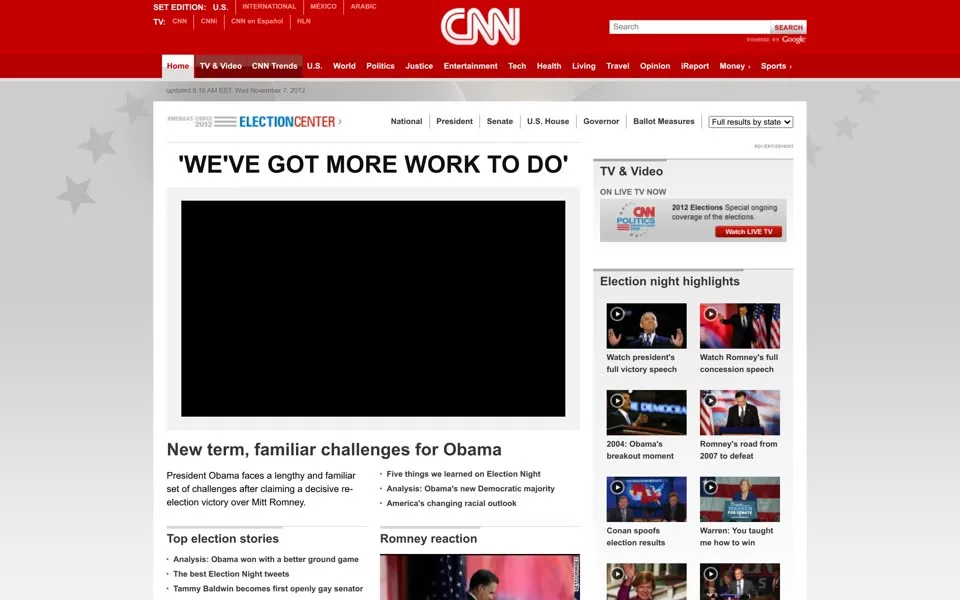Image resolution: width=960 pixels, height=600 pixels.
Task: Open CNNi TV link
Action: point(209,21)
